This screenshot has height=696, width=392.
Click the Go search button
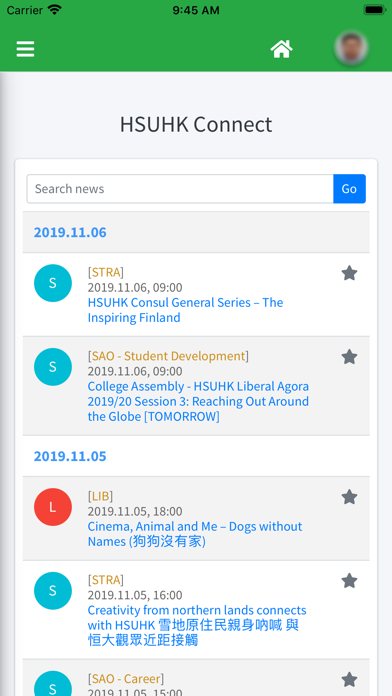(x=349, y=189)
